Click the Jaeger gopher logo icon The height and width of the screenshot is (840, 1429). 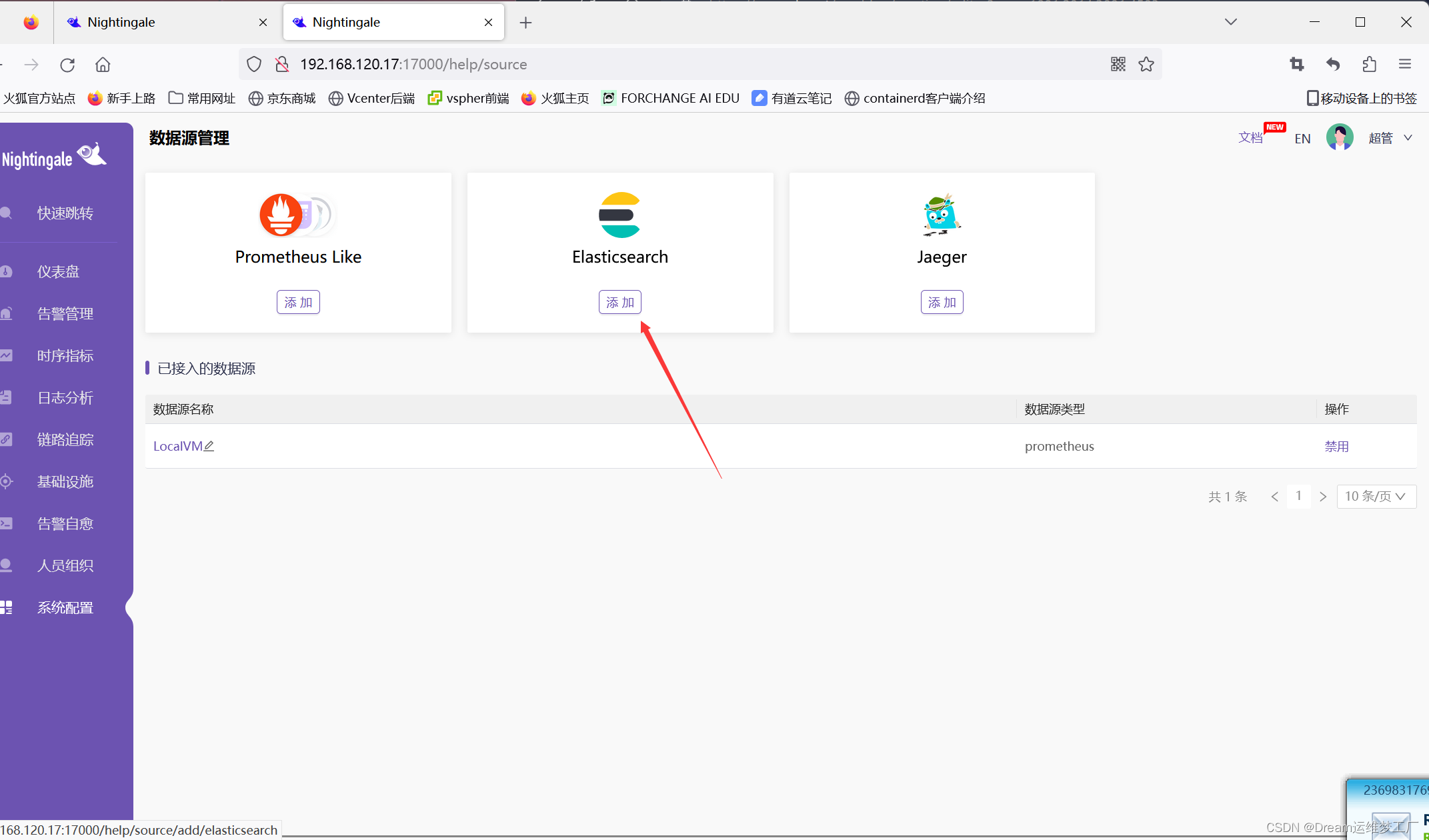coord(941,215)
